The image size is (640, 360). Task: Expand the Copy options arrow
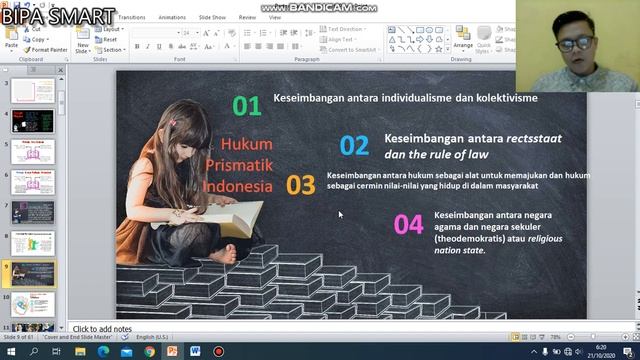[48, 40]
